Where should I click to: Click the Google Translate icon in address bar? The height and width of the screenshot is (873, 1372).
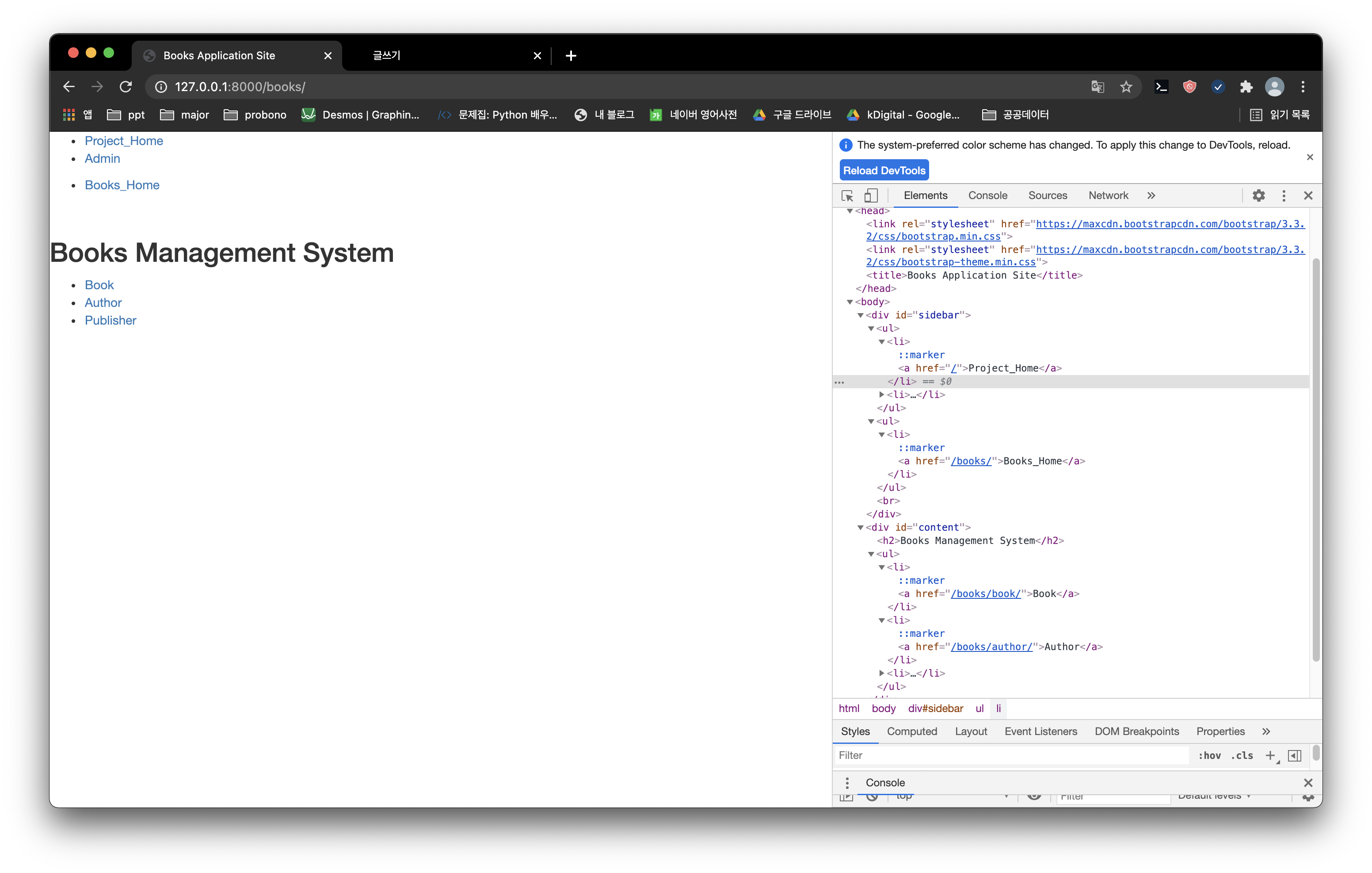point(1098,87)
